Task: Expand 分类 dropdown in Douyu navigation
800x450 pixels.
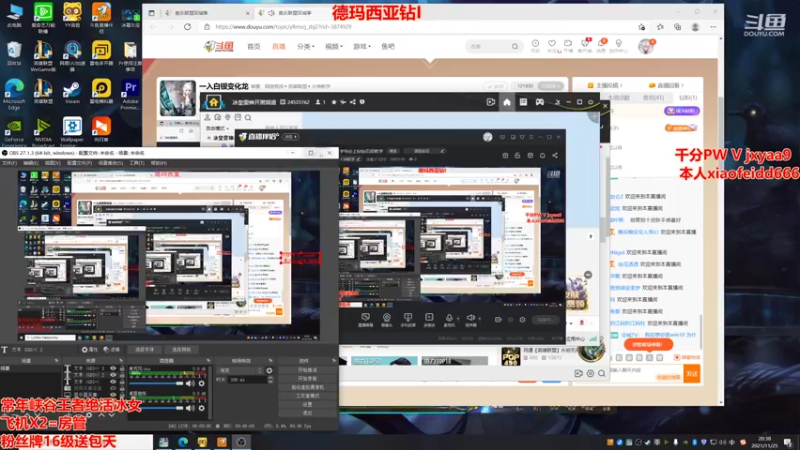Action: point(305,46)
